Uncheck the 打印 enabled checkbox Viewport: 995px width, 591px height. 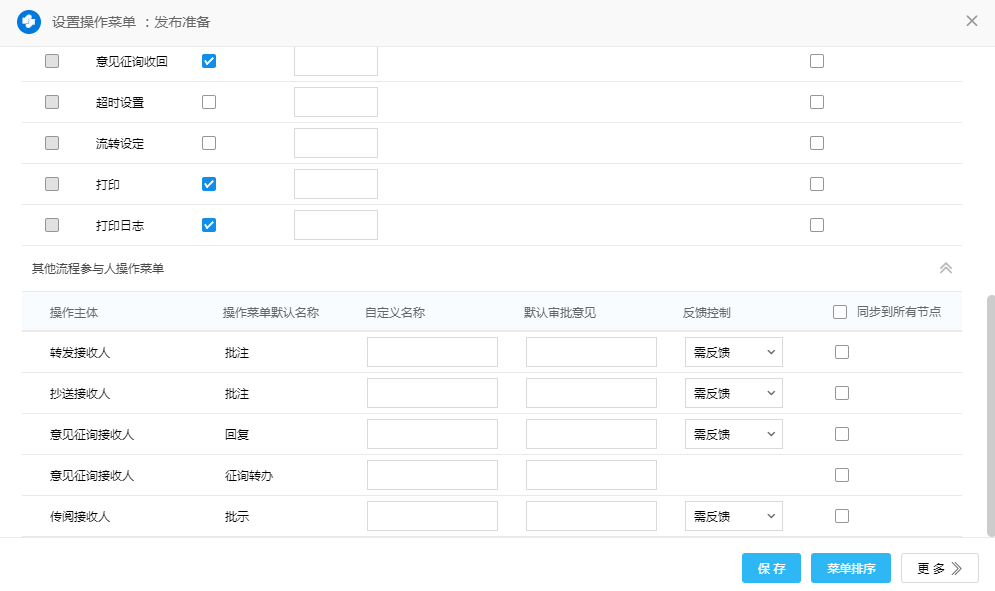pyautogui.click(x=209, y=184)
